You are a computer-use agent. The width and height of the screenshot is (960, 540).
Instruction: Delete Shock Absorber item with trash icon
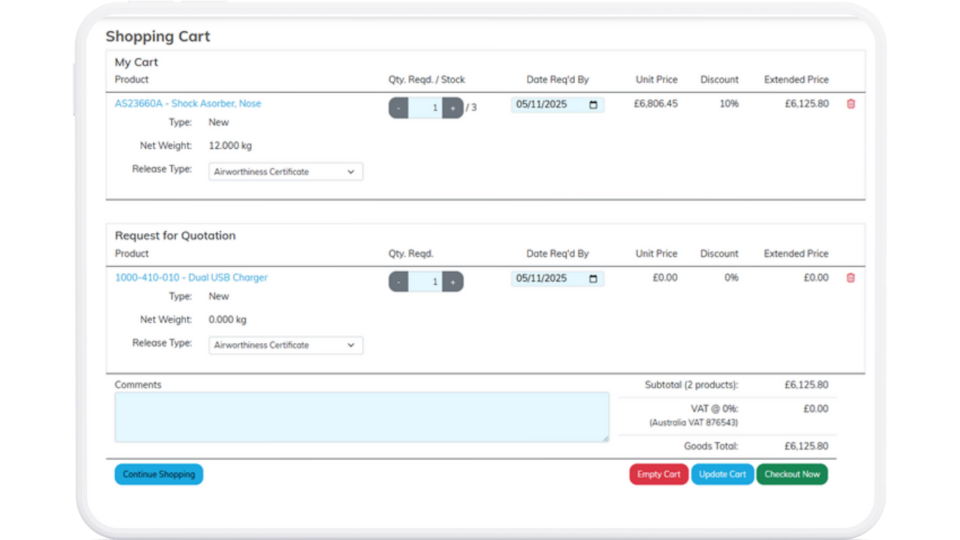tap(851, 104)
